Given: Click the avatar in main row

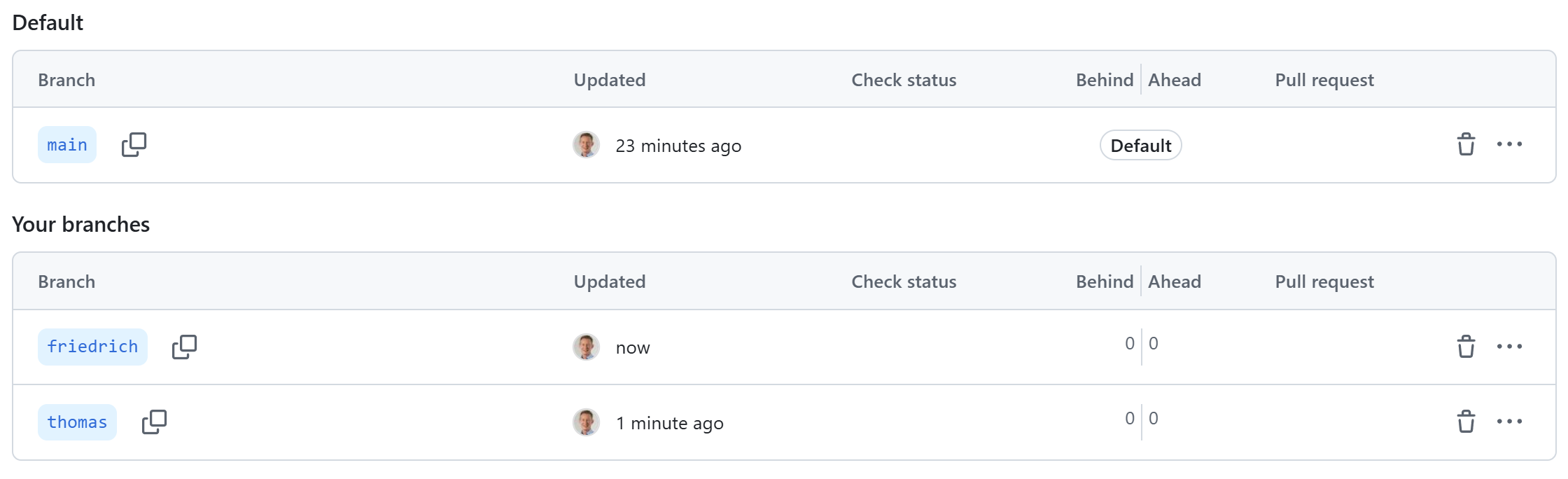Looking at the screenshot, I should tap(586, 145).
